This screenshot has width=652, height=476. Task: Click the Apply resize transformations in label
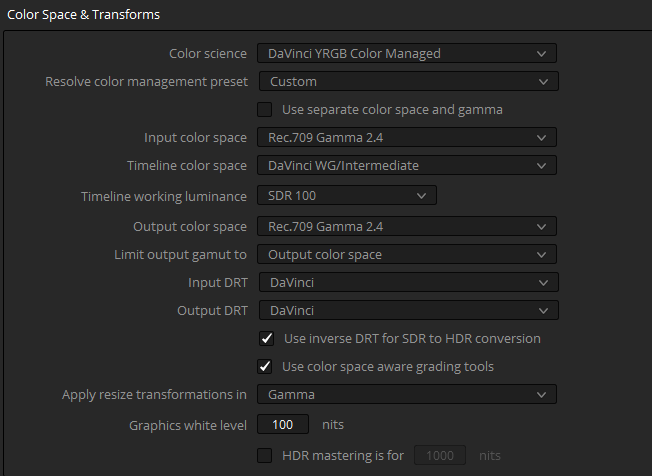click(154, 395)
